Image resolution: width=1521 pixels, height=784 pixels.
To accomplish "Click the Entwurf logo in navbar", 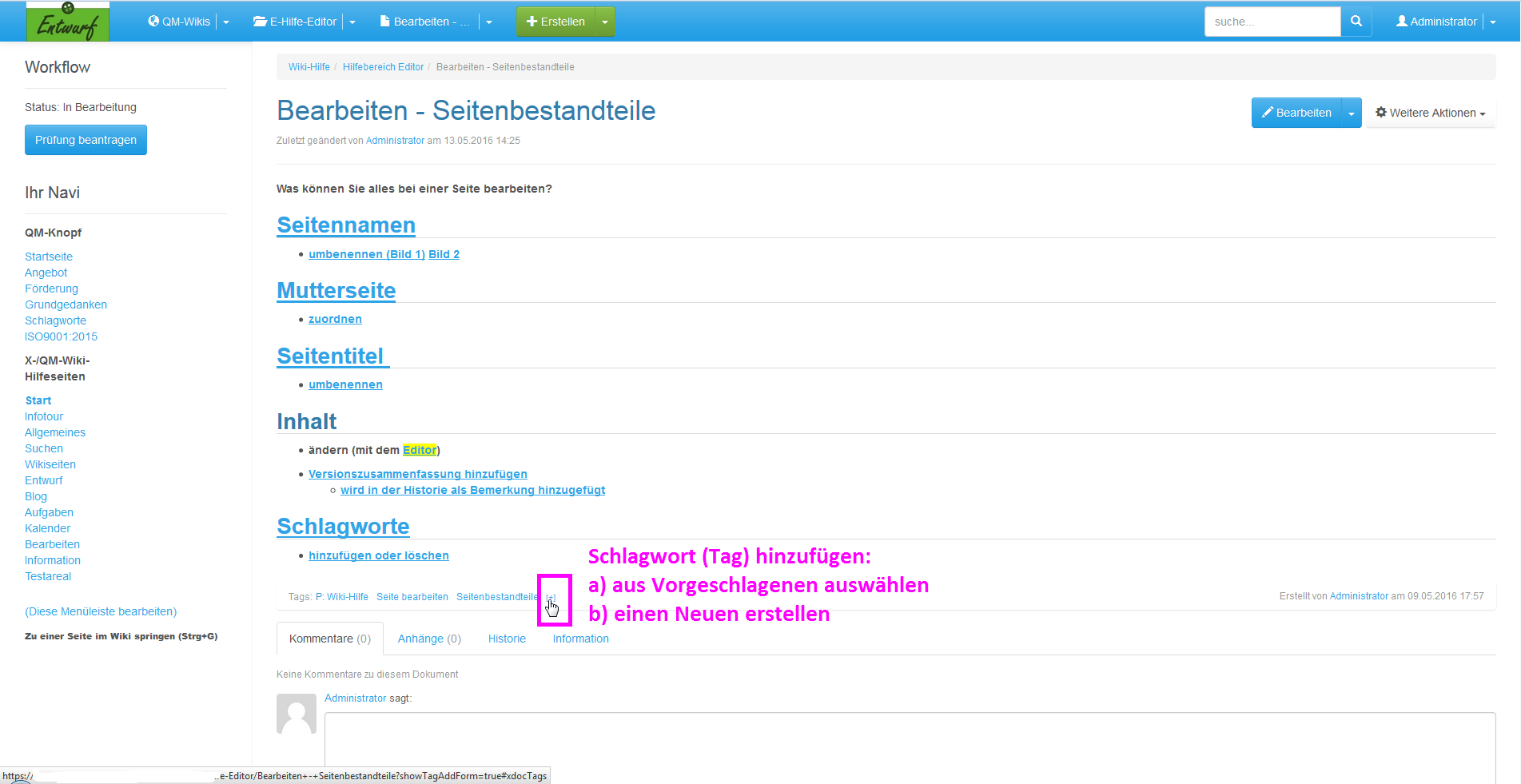I will coord(68,22).
